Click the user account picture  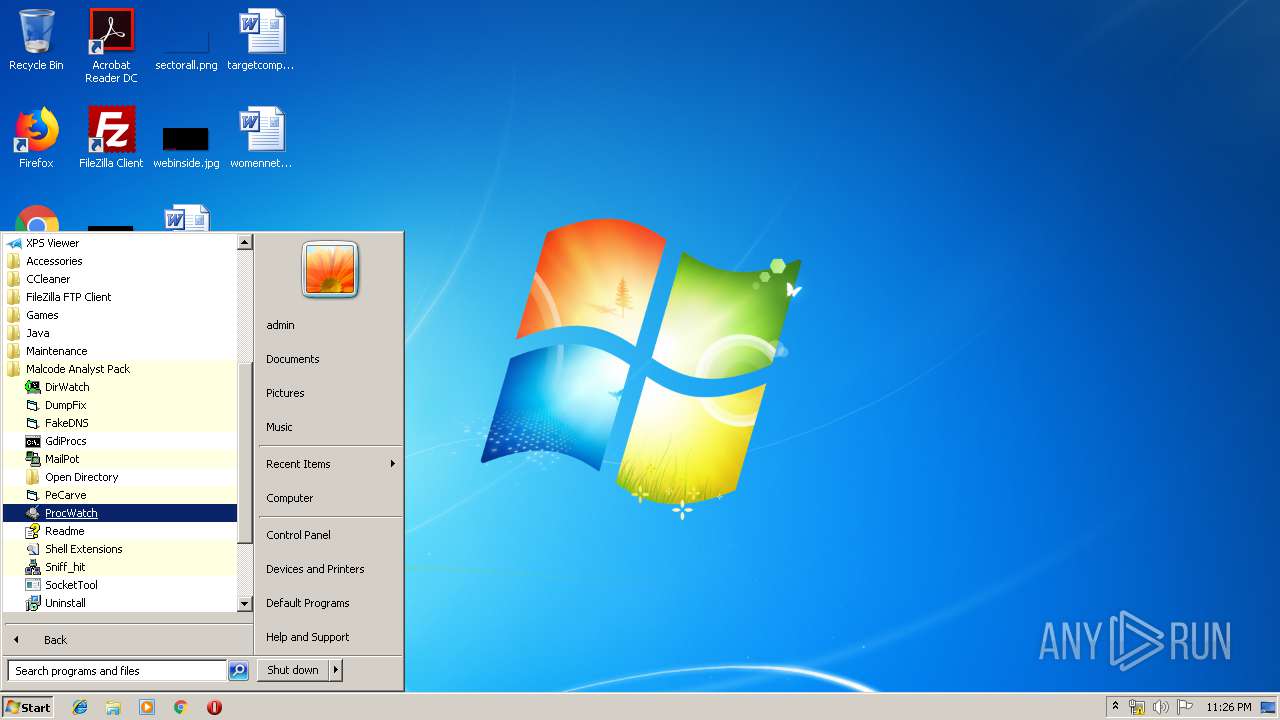coord(330,270)
